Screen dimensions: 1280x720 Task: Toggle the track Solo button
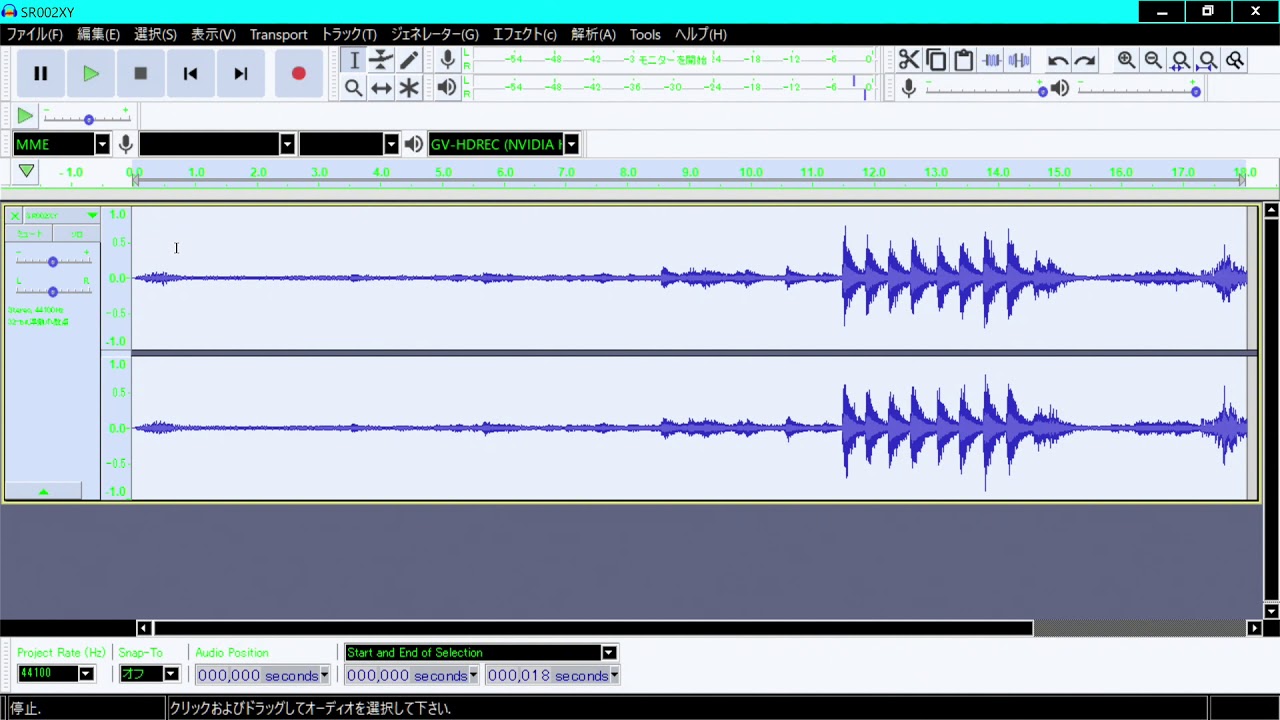(76, 234)
